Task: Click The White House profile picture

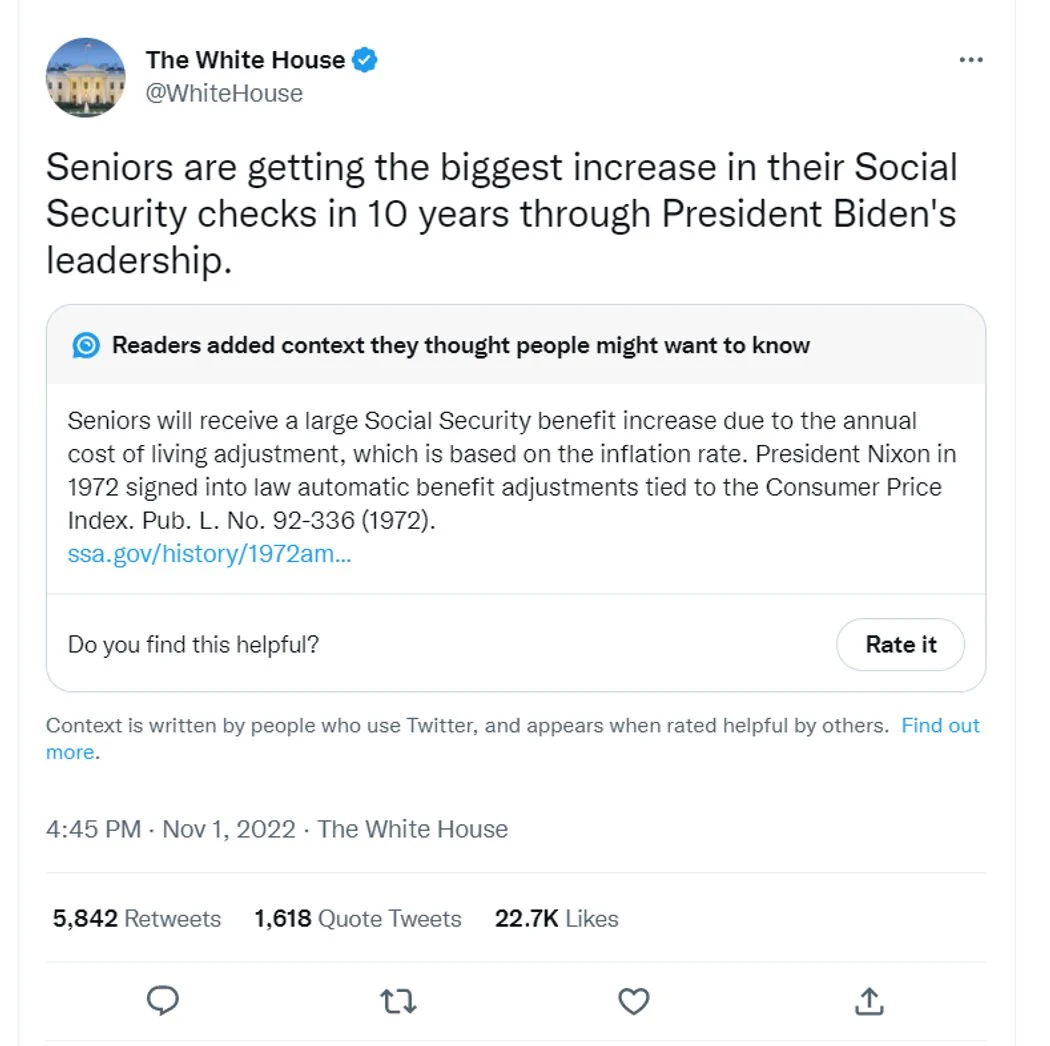Action: tap(86, 77)
